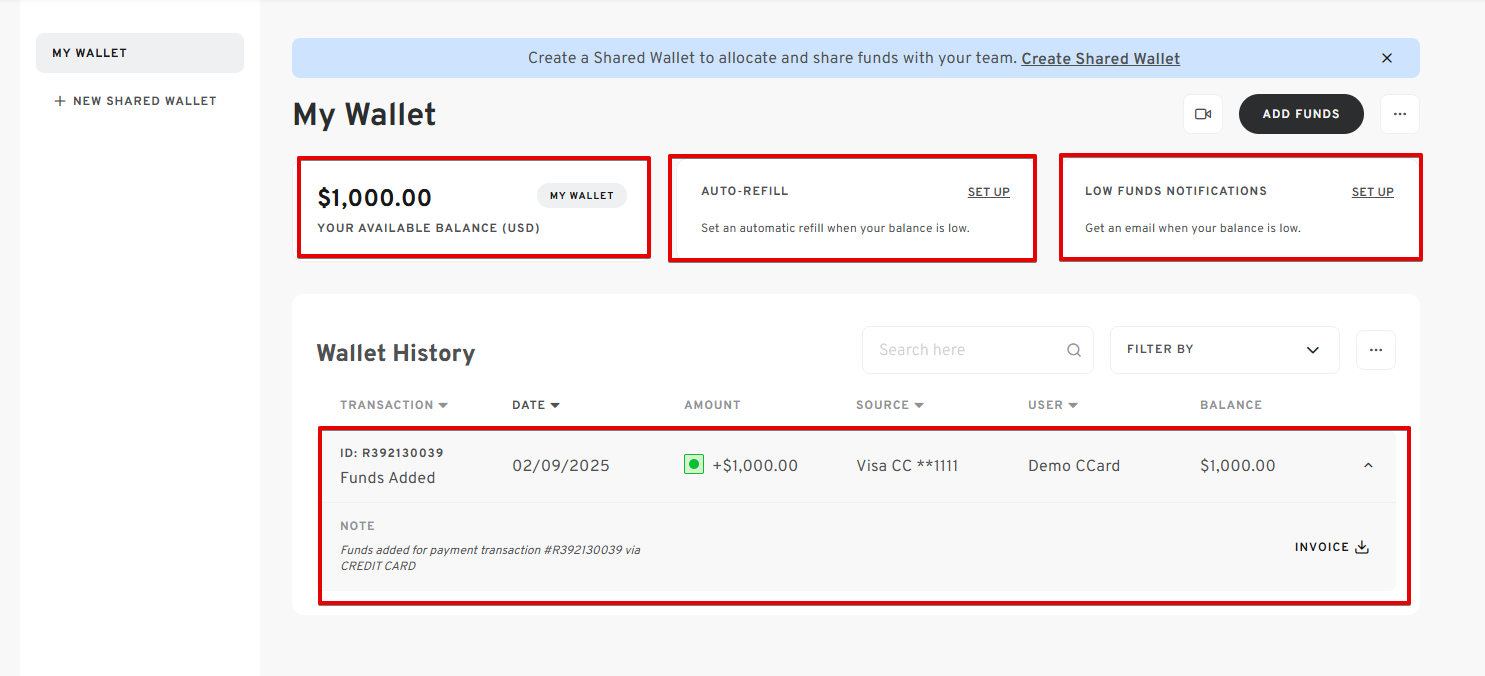
Task: Click the invoice download icon
Action: click(x=1361, y=547)
